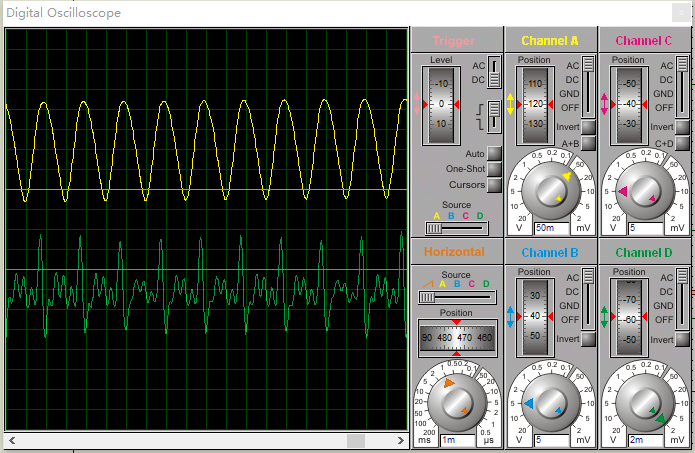Click the Horizontal Source selector slider
This screenshot has width=695, height=453.
click(457, 297)
